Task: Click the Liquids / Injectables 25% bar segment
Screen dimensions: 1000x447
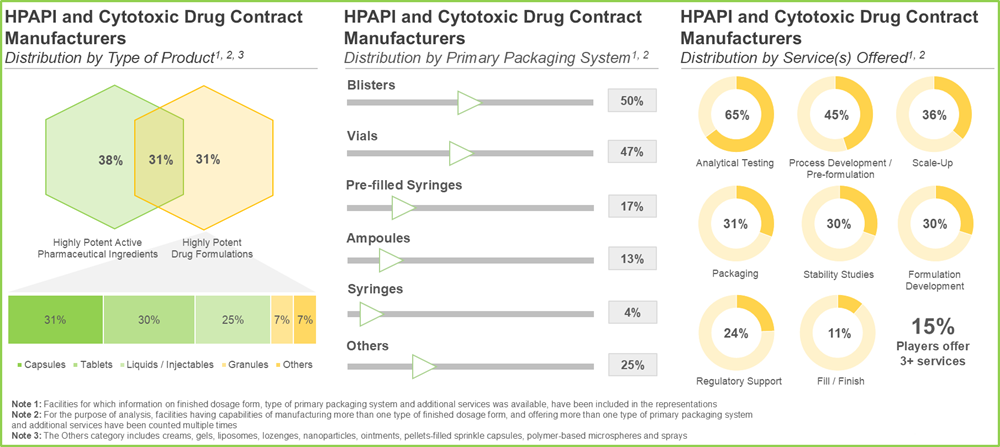Action: (x=232, y=320)
